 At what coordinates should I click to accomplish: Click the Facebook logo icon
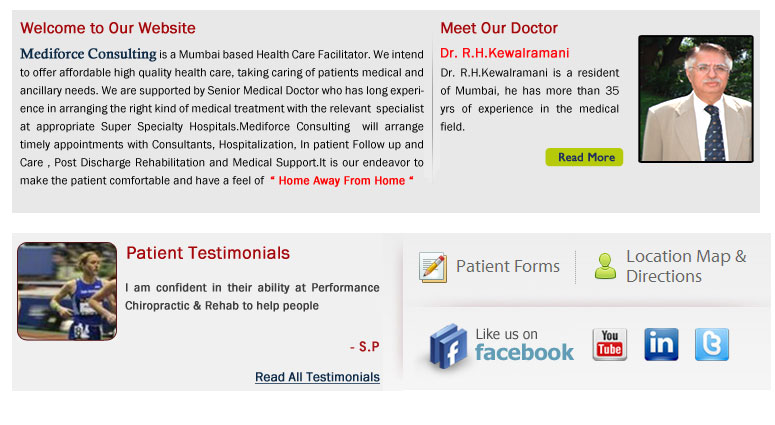pos(448,346)
